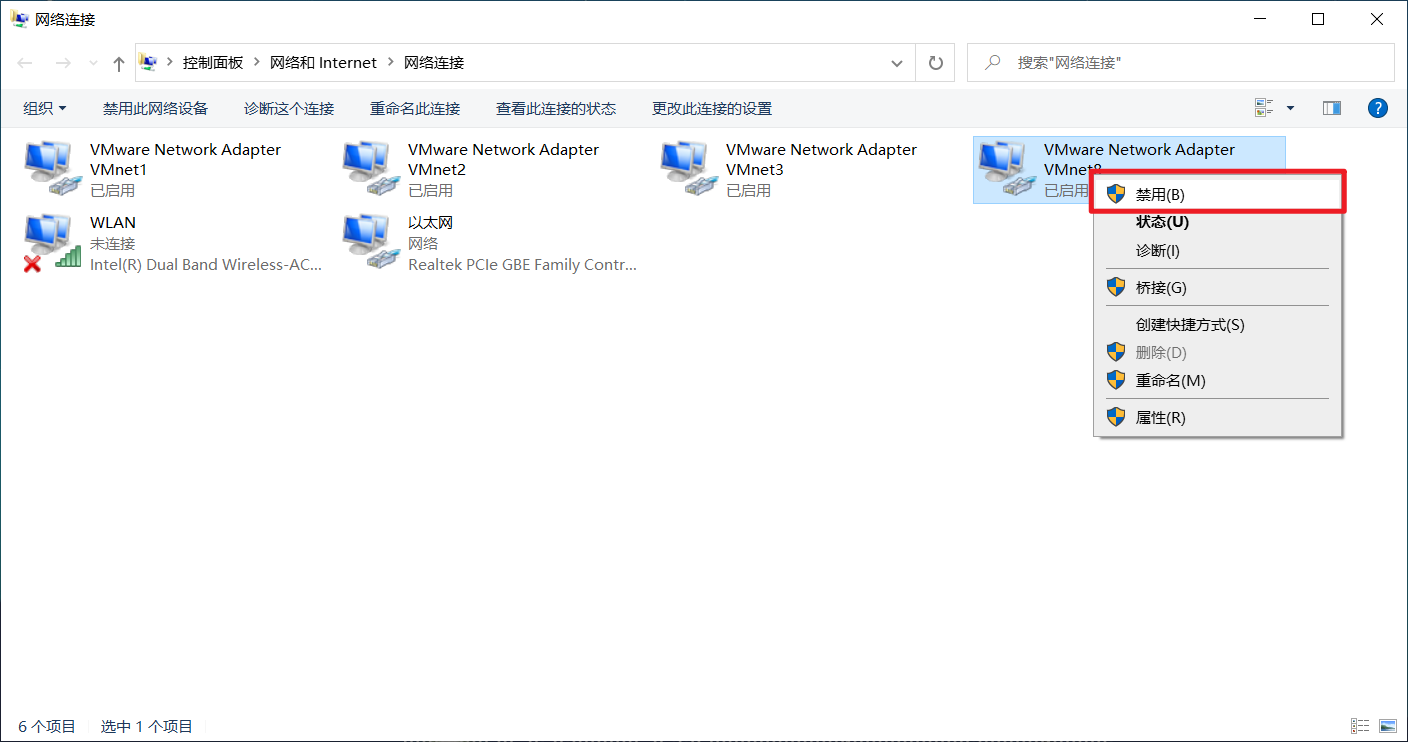Click the back navigation arrow
The height and width of the screenshot is (742, 1408).
[x=25, y=63]
